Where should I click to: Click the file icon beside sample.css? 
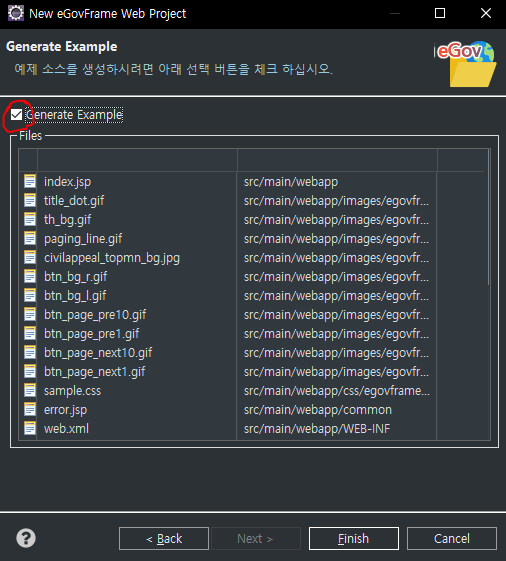30,390
